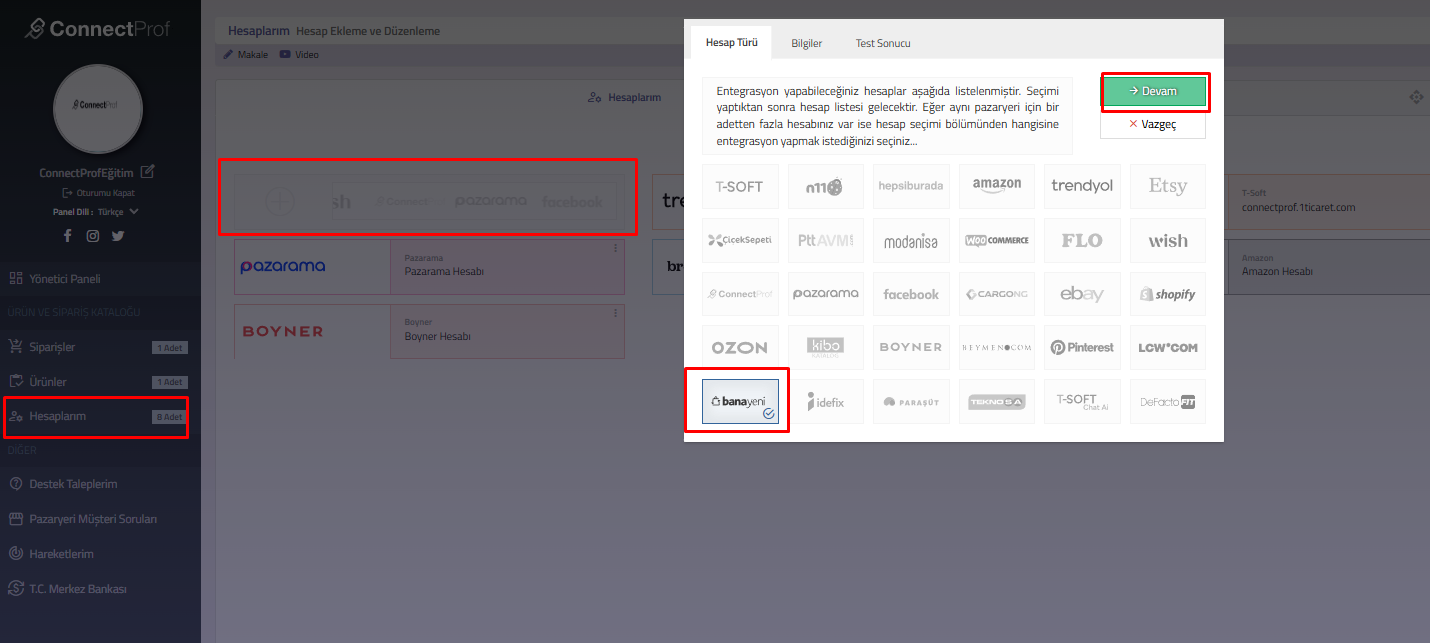This screenshot has height=643, width=1430.
Task: Open Pazarama Hesabı card options menu
Action: tap(615, 249)
